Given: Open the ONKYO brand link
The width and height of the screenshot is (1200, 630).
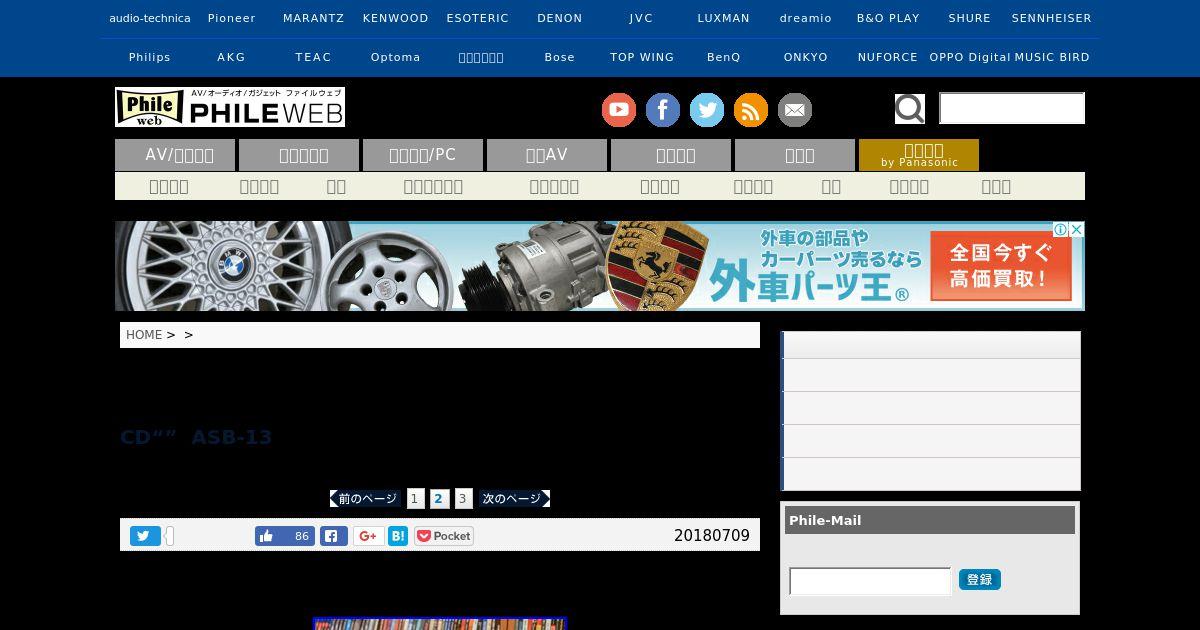Looking at the screenshot, I should (x=806, y=57).
